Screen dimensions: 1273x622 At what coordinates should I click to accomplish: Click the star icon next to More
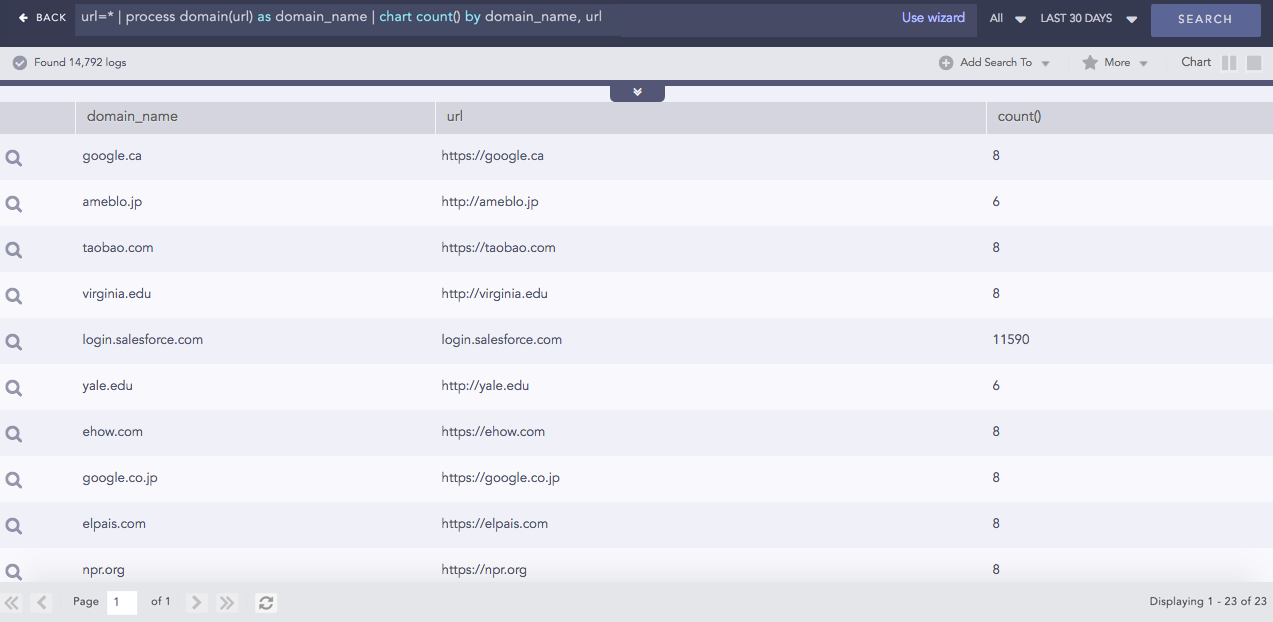[x=1089, y=62]
